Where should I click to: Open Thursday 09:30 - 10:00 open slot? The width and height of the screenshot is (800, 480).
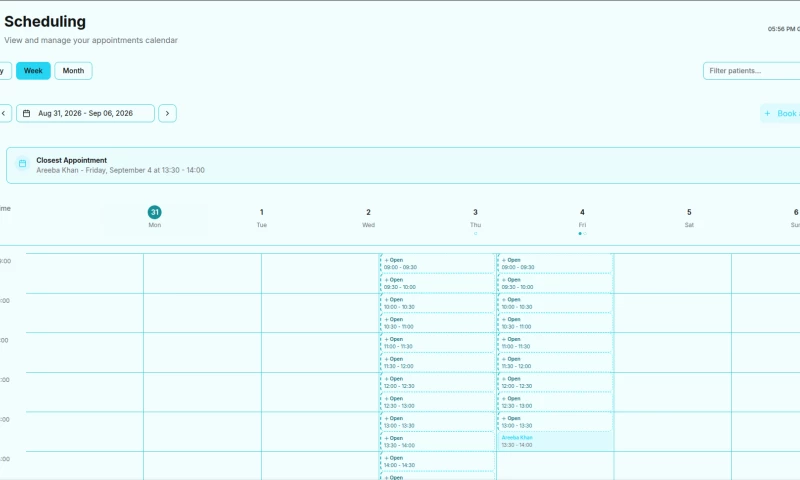(437, 283)
